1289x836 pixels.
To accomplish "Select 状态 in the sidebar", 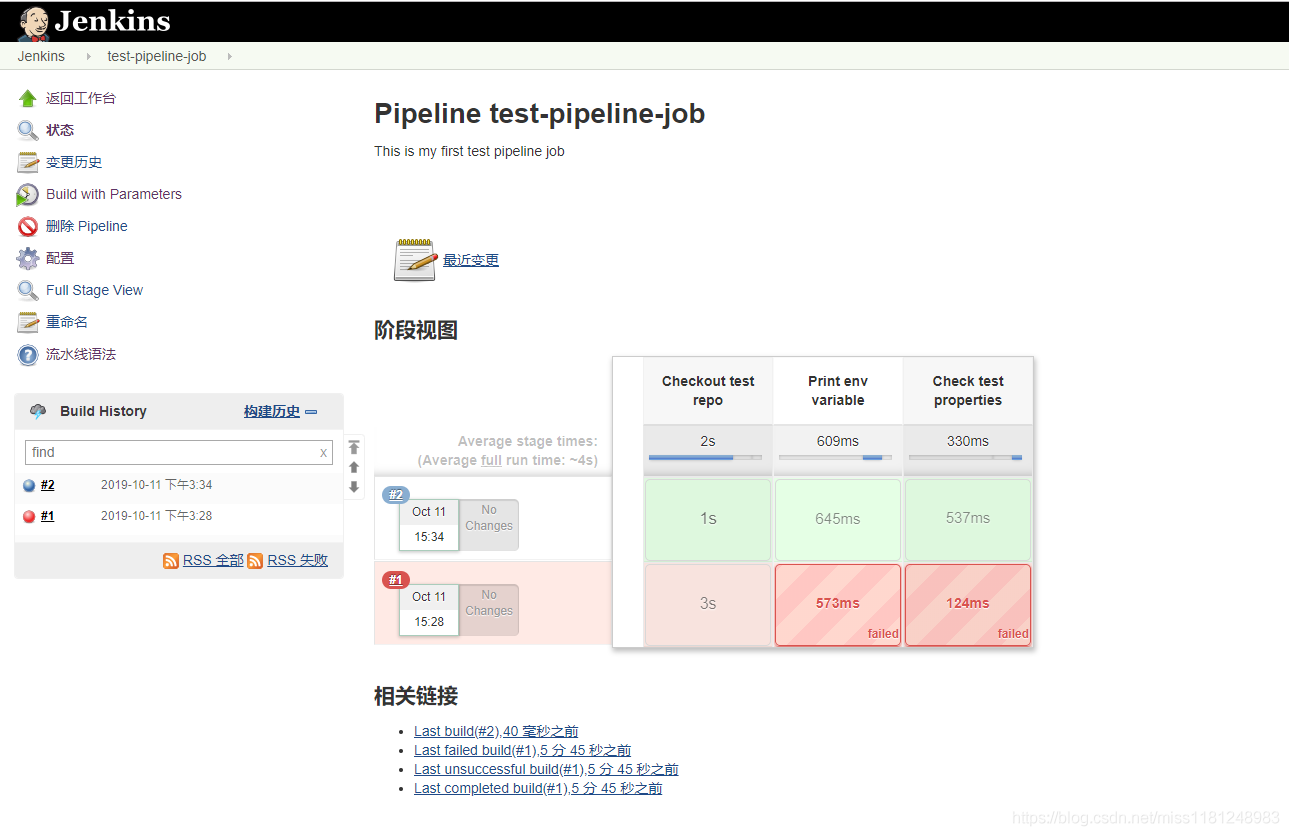I will [x=60, y=130].
